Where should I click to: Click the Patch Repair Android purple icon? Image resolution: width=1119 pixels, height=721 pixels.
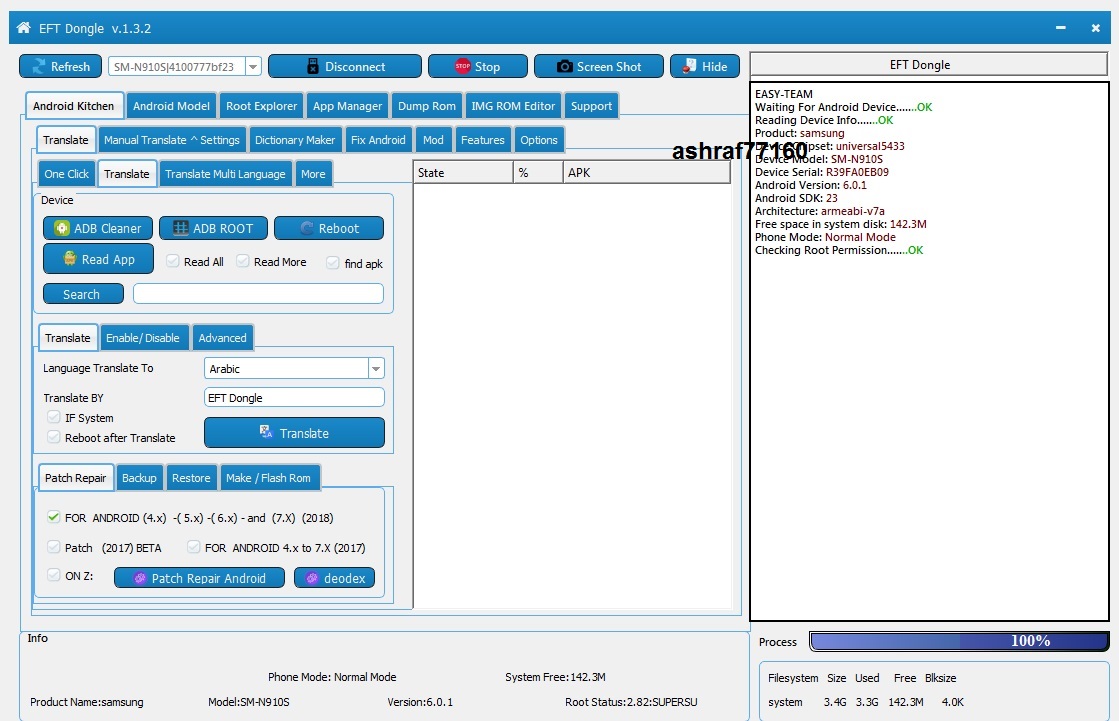[140, 578]
